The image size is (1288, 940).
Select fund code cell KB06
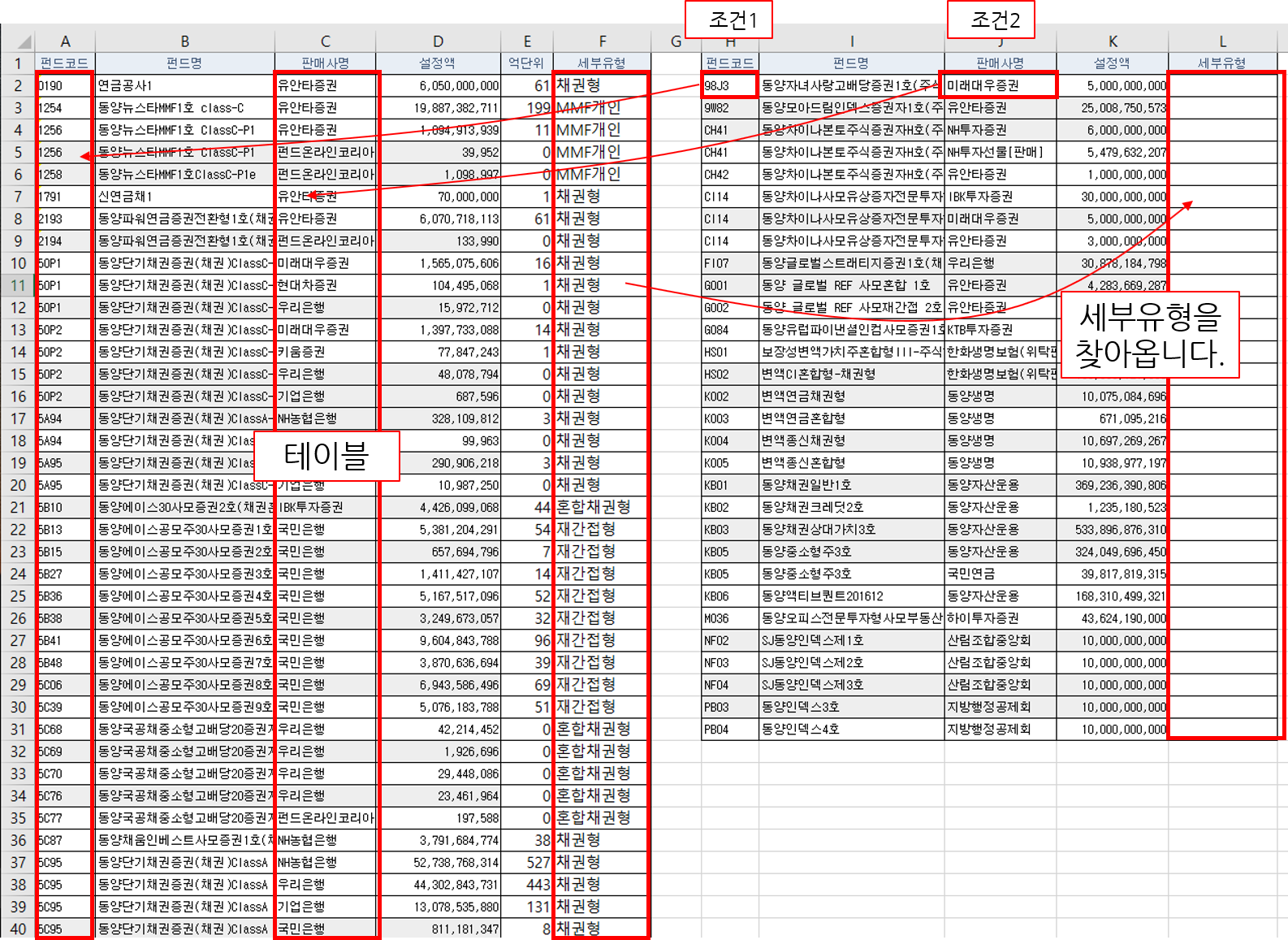coord(730,596)
